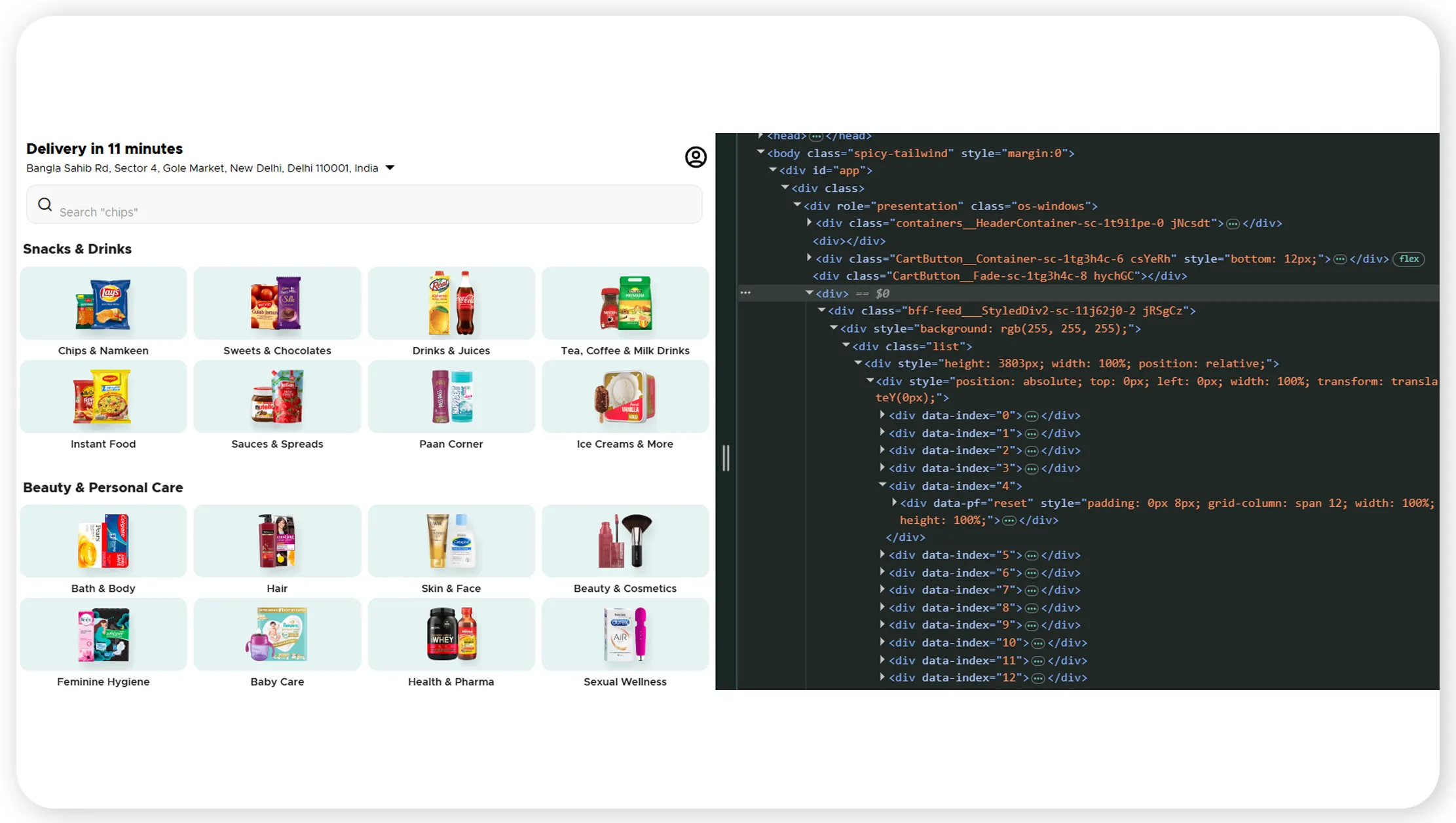Open Chips & Namkeen category
Image resolution: width=1456 pixels, height=823 pixels.
coord(103,312)
